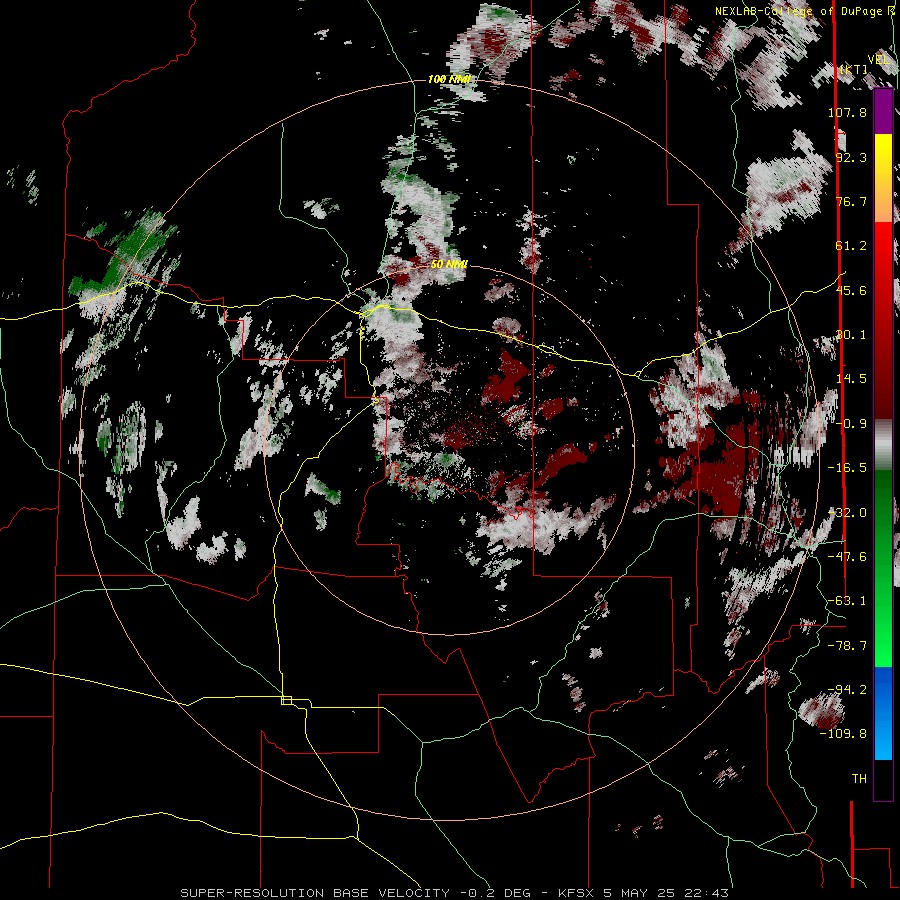Select the 76.7 scale value
Image resolution: width=900 pixels, height=900 pixels.
(851, 201)
